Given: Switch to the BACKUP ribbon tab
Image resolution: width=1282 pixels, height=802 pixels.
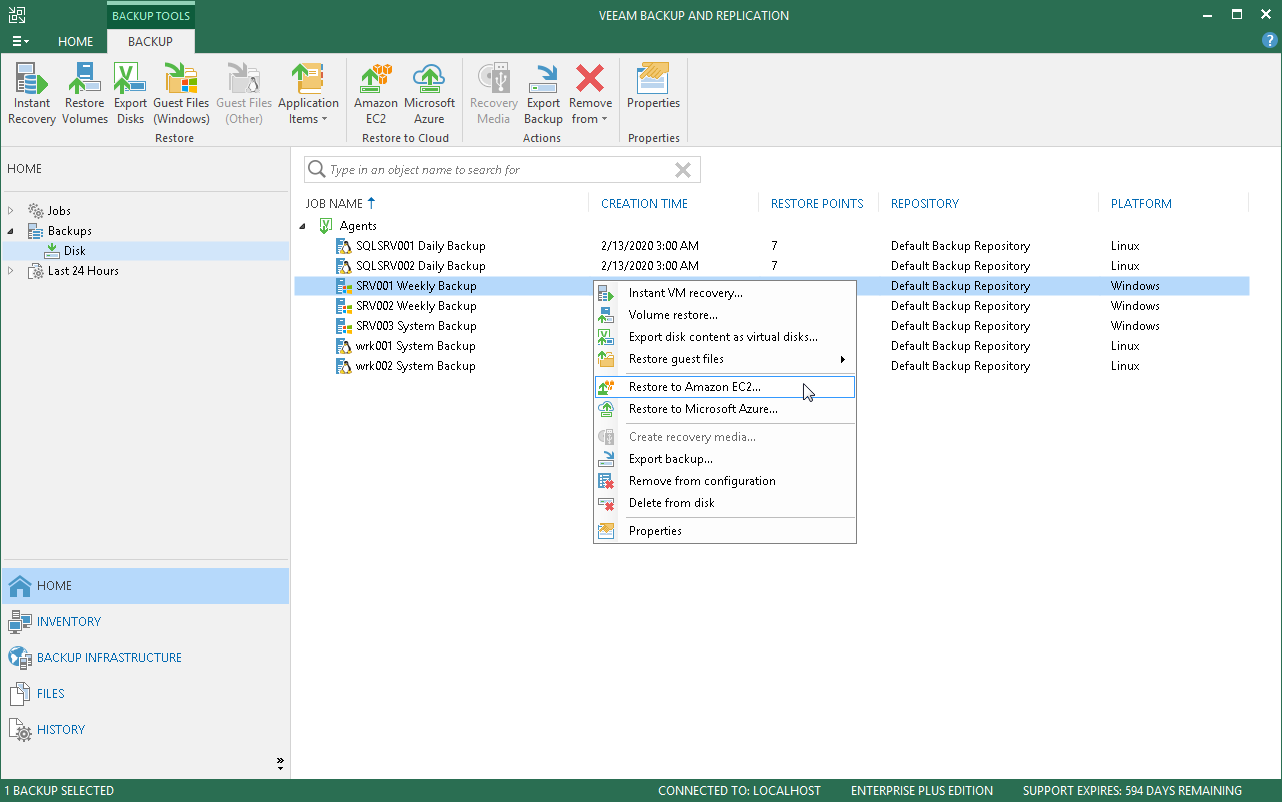Looking at the screenshot, I should click(x=151, y=41).
